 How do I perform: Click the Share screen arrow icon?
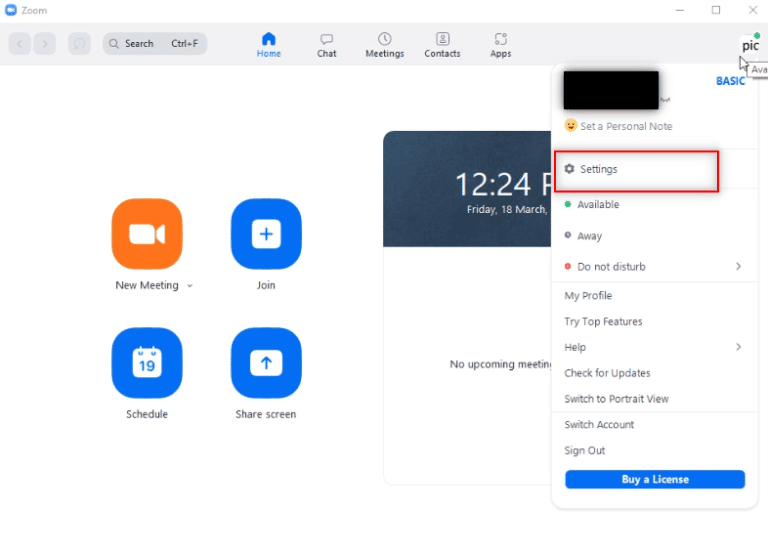266,363
